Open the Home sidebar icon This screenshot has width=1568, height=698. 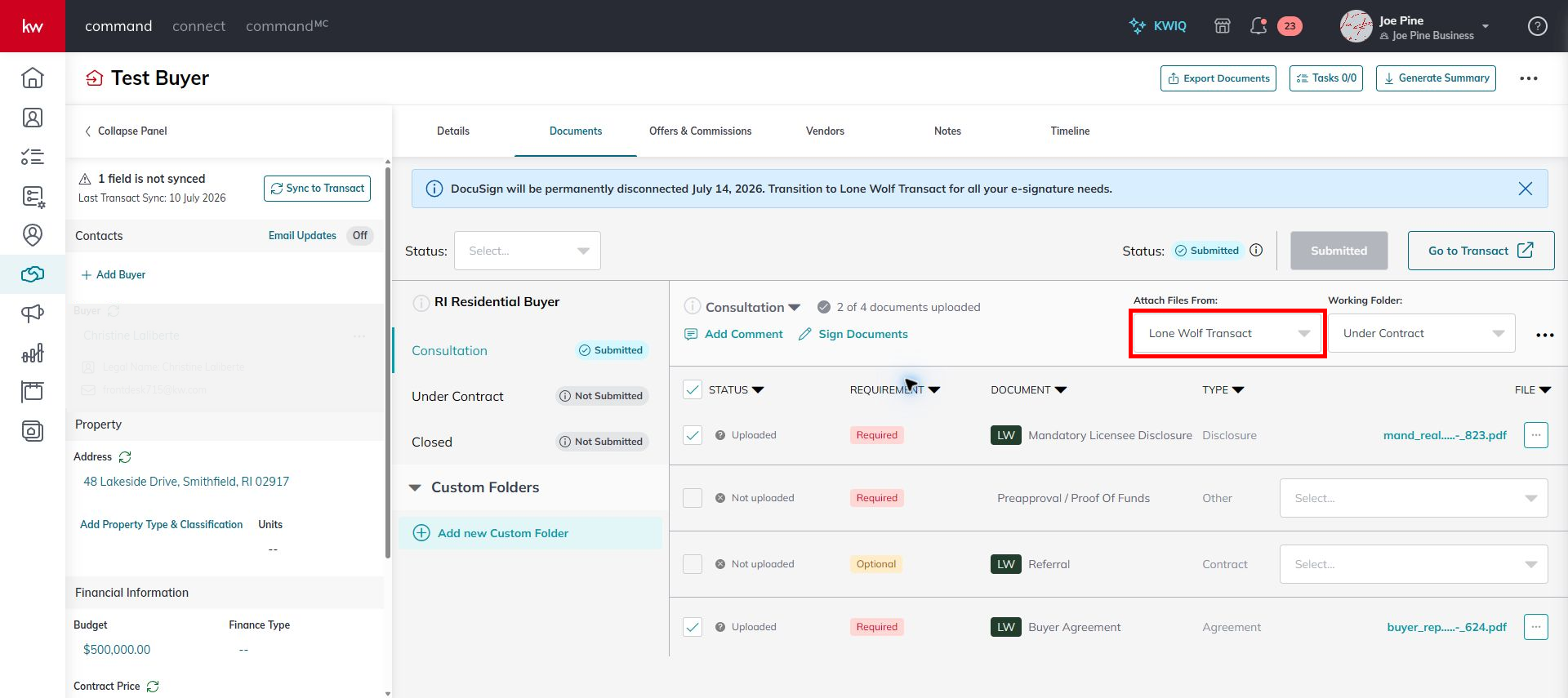pyautogui.click(x=33, y=78)
